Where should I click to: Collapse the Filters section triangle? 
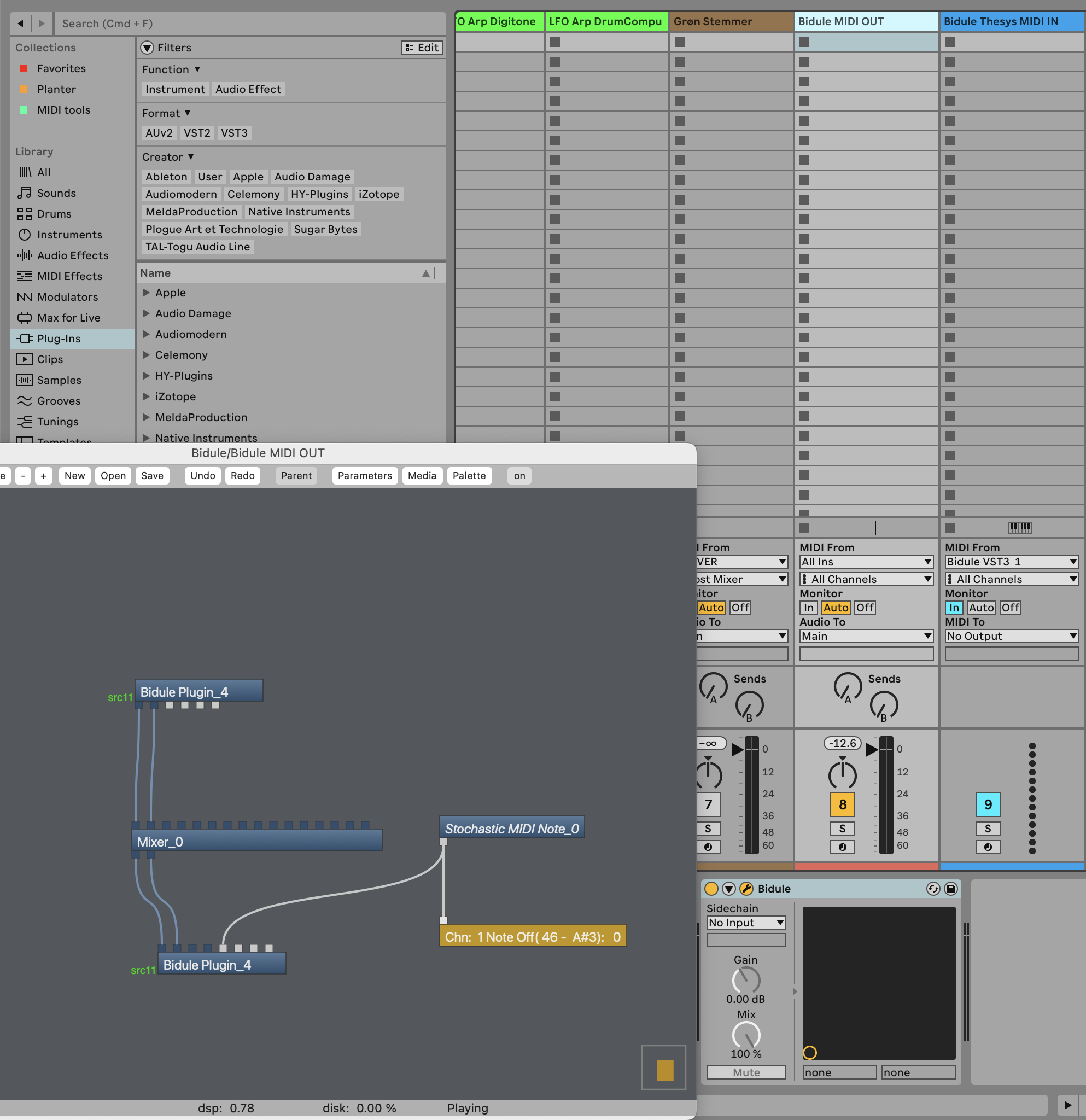click(x=148, y=48)
